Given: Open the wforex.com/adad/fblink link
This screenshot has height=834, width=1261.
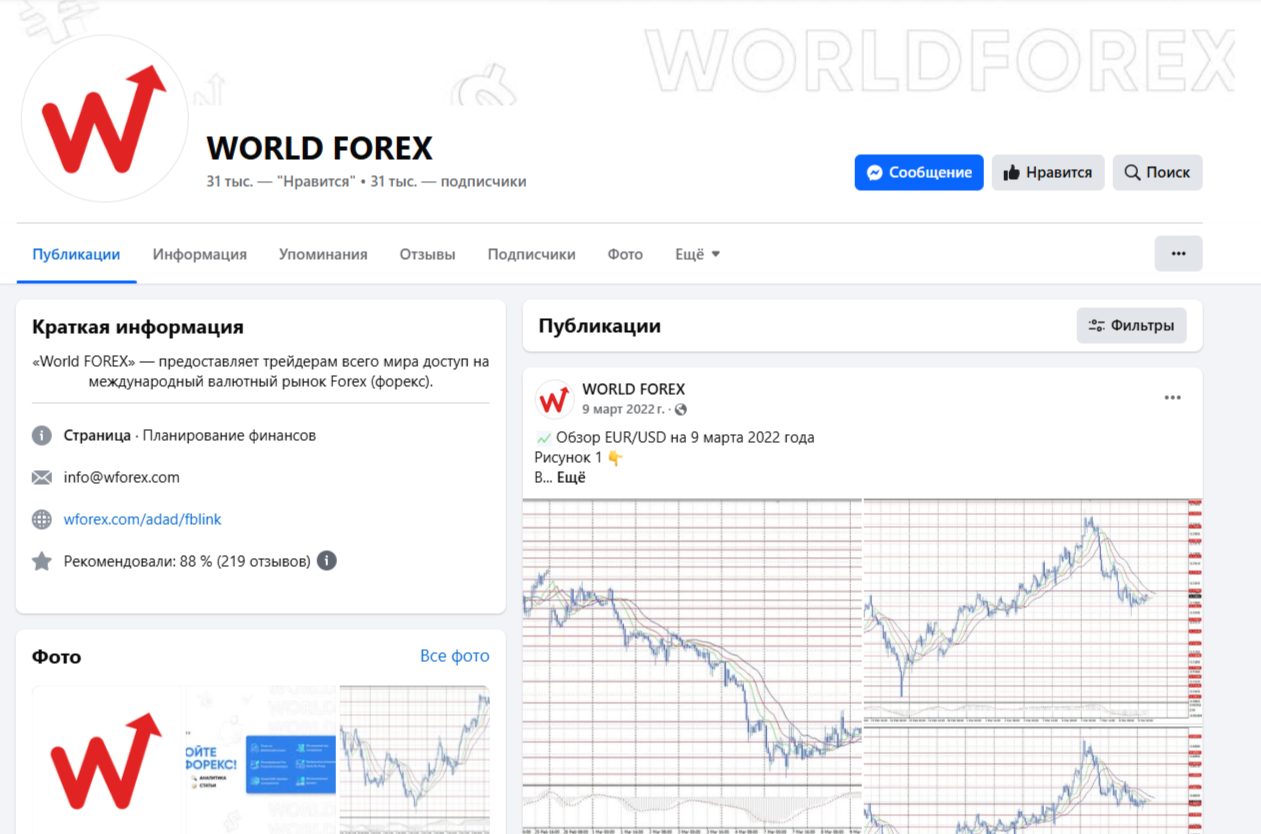Looking at the screenshot, I should (x=142, y=519).
